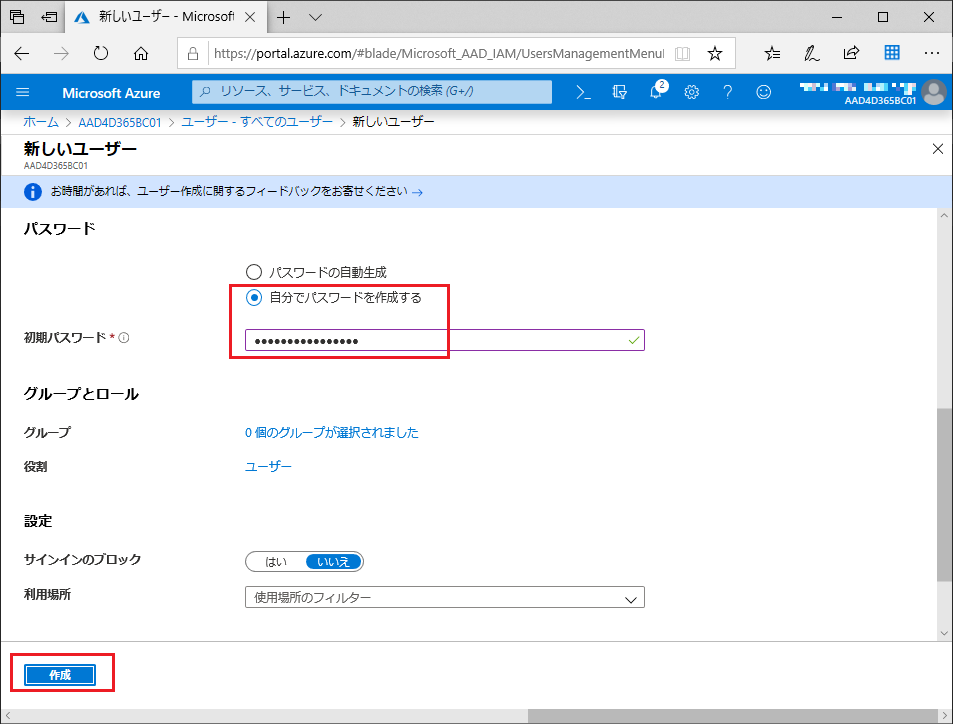
Task: Click the ホーム breadcrumb link
Action: [41, 122]
